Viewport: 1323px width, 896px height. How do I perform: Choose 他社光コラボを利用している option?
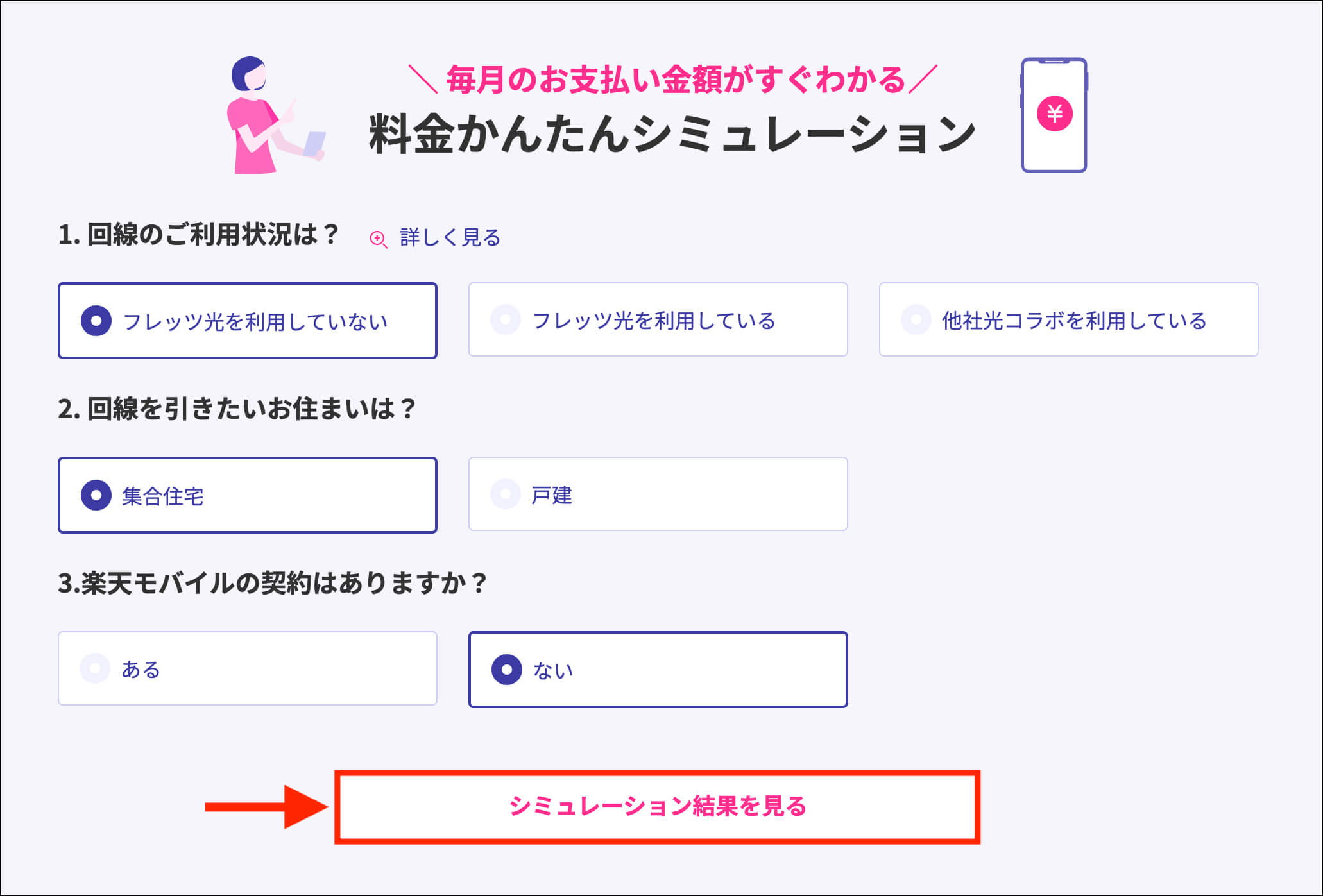click(1069, 319)
